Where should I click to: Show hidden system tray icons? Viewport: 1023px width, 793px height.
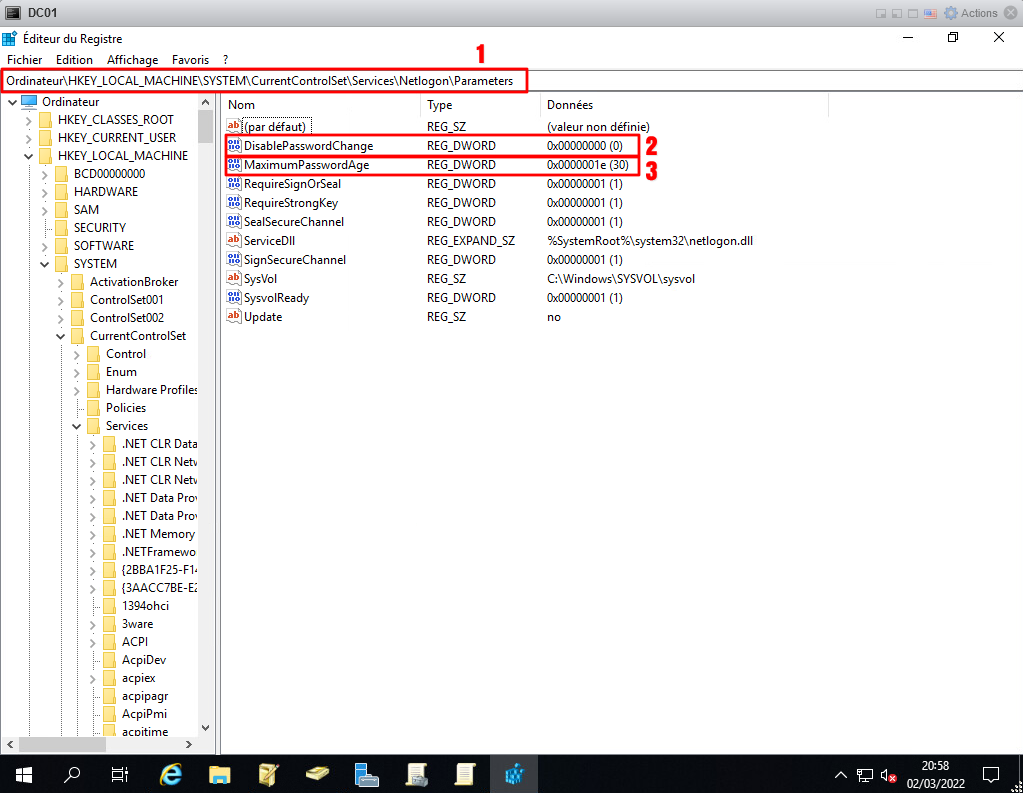[x=842, y=775]
